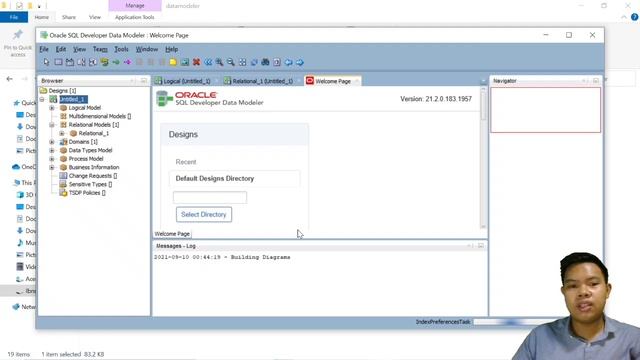Open the Help menu
The height and width of the screenshot is (360, 640).
pos(171,49)
